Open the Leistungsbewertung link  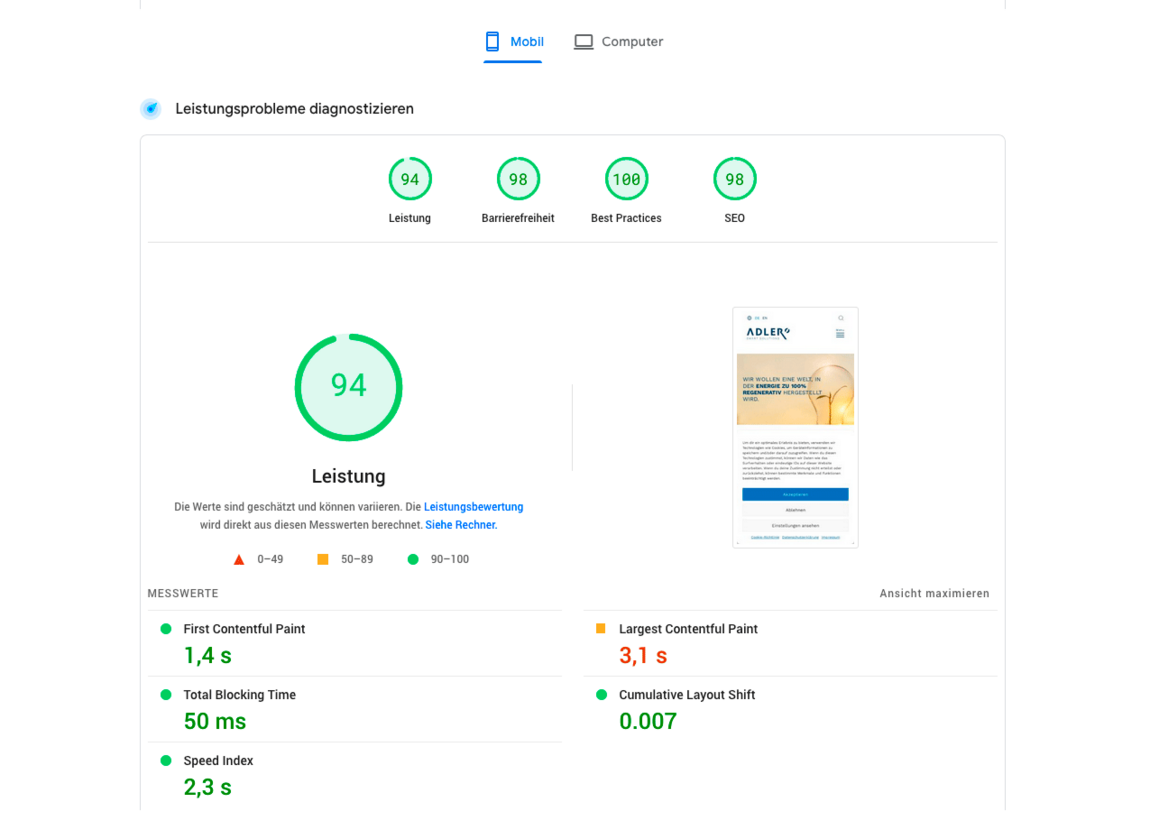pos(474,507)
